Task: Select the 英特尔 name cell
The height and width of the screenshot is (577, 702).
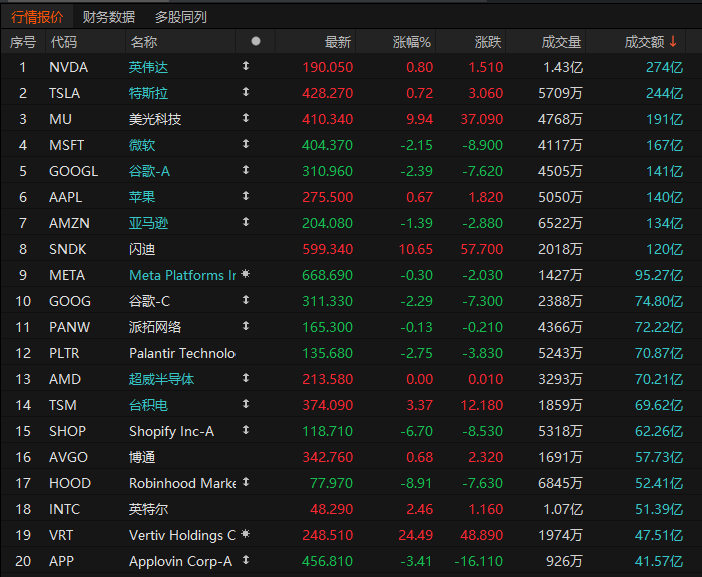Action: (148, 509)
